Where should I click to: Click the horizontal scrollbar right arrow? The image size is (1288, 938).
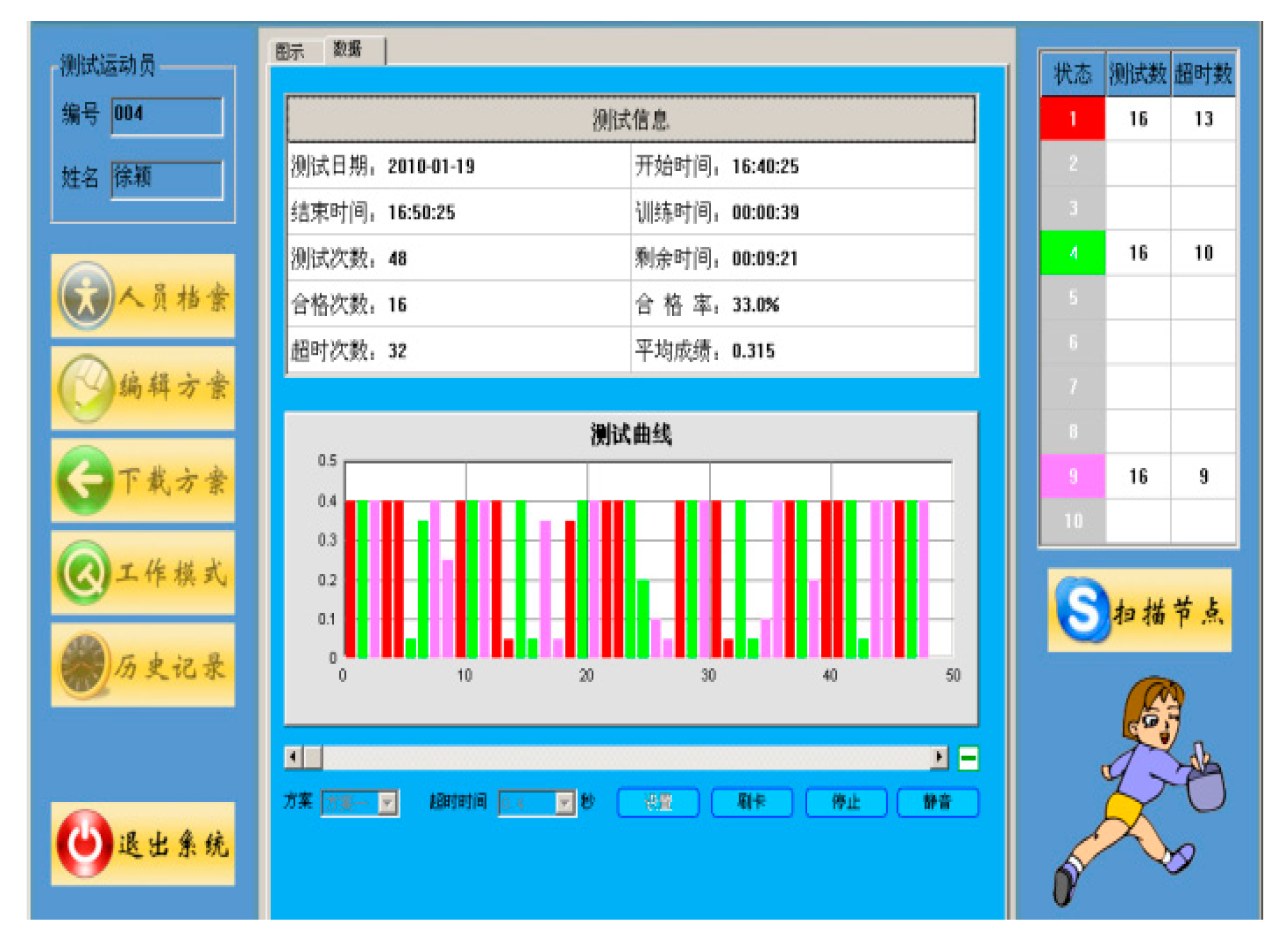pos(939,757)
